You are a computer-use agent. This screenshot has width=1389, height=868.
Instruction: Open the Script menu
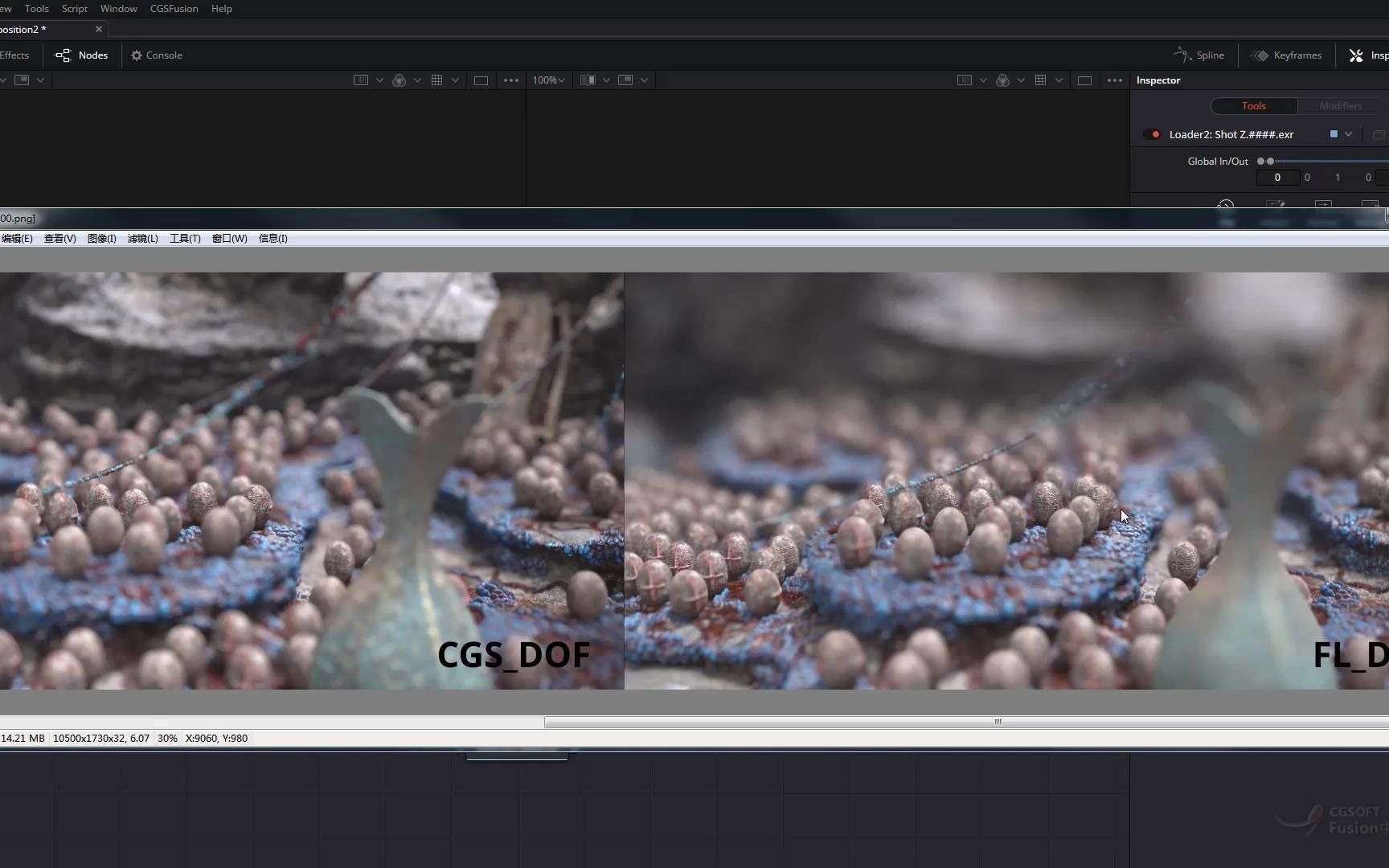(x=74, y=8)
